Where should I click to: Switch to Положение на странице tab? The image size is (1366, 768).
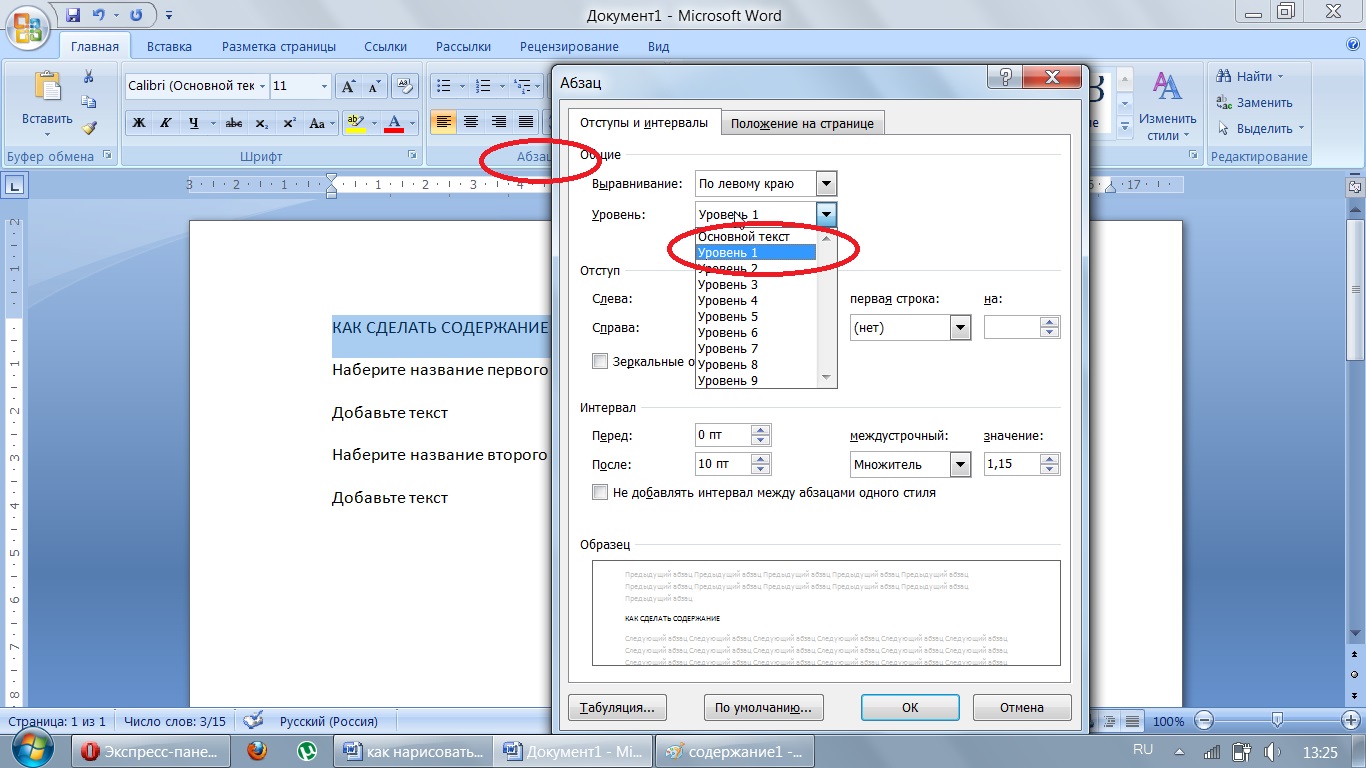click(x=802, y=123)
